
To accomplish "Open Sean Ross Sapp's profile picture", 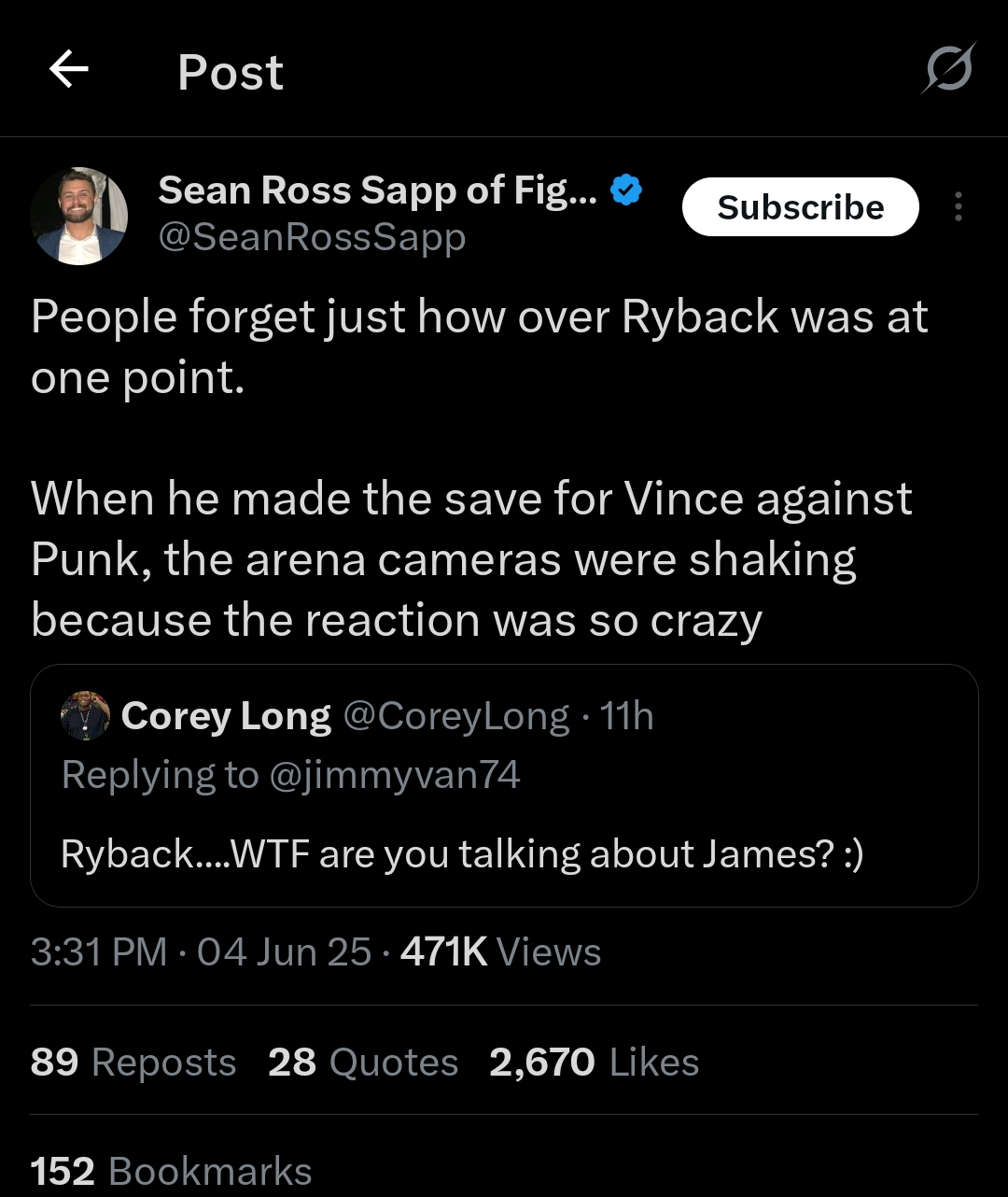I will click(x=79, y=216).
